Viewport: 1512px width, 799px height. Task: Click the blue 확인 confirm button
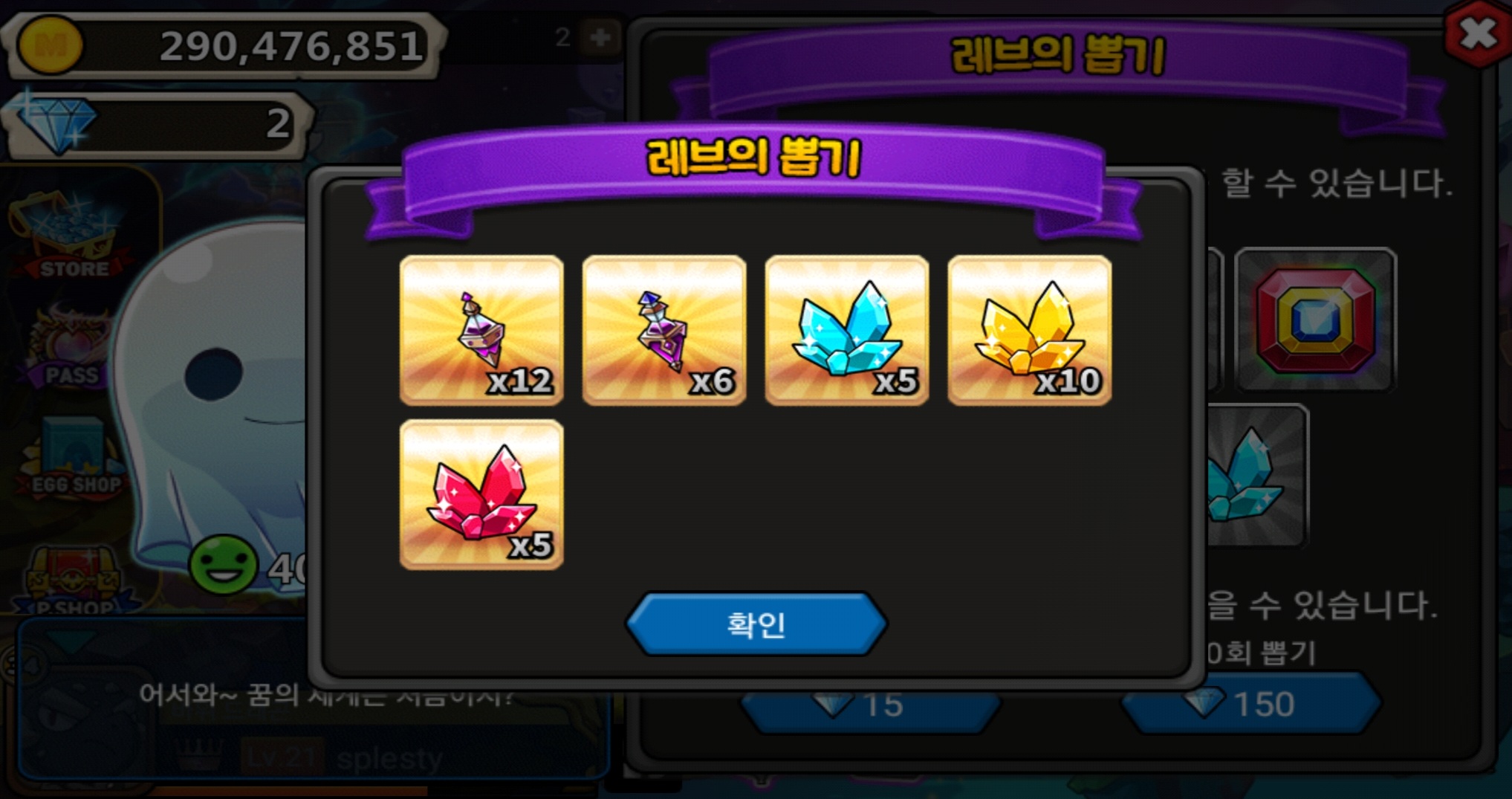[x=756, y=624]
